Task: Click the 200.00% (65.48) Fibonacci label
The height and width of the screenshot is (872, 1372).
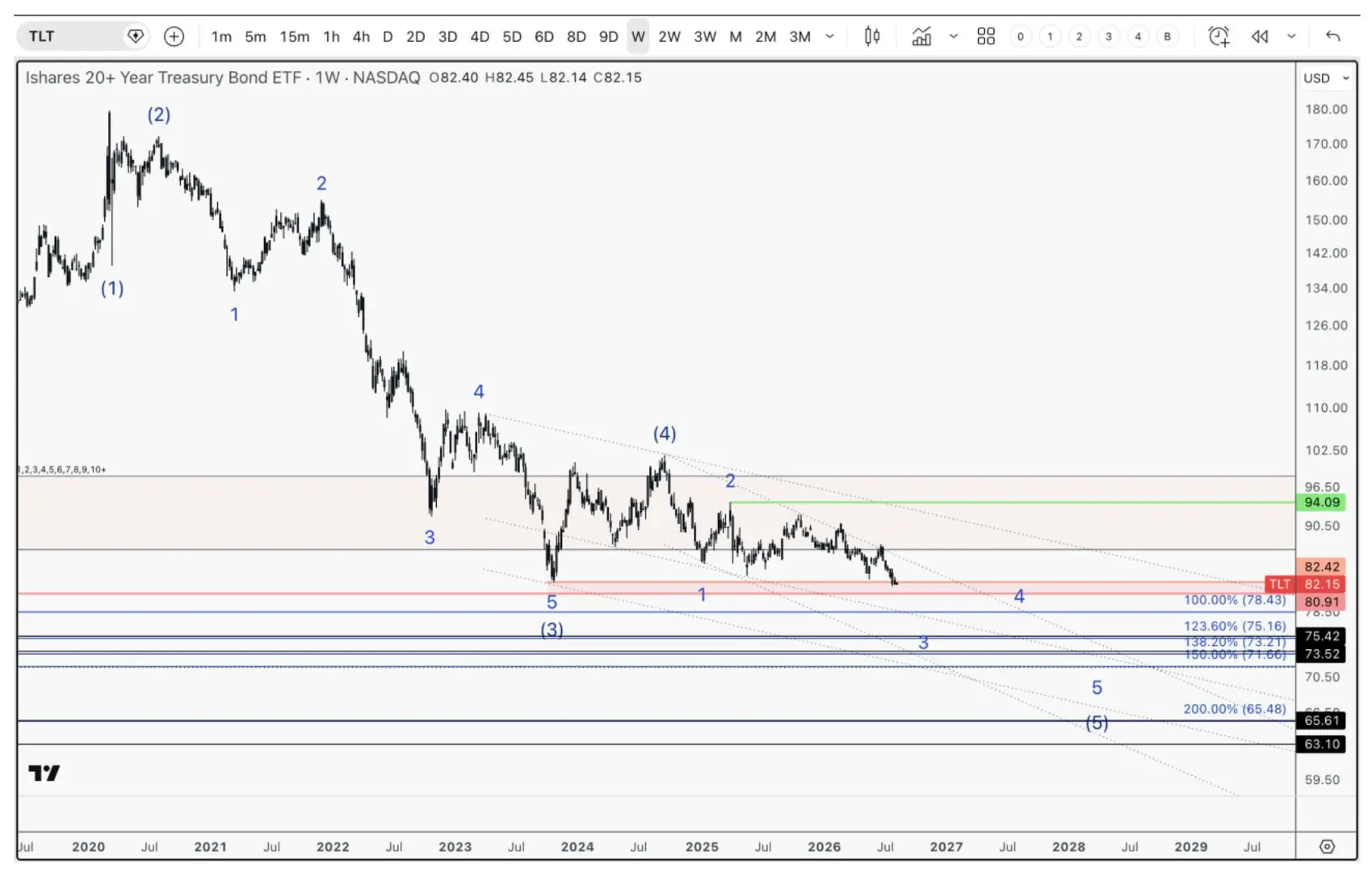Action: pos(1235,709)
